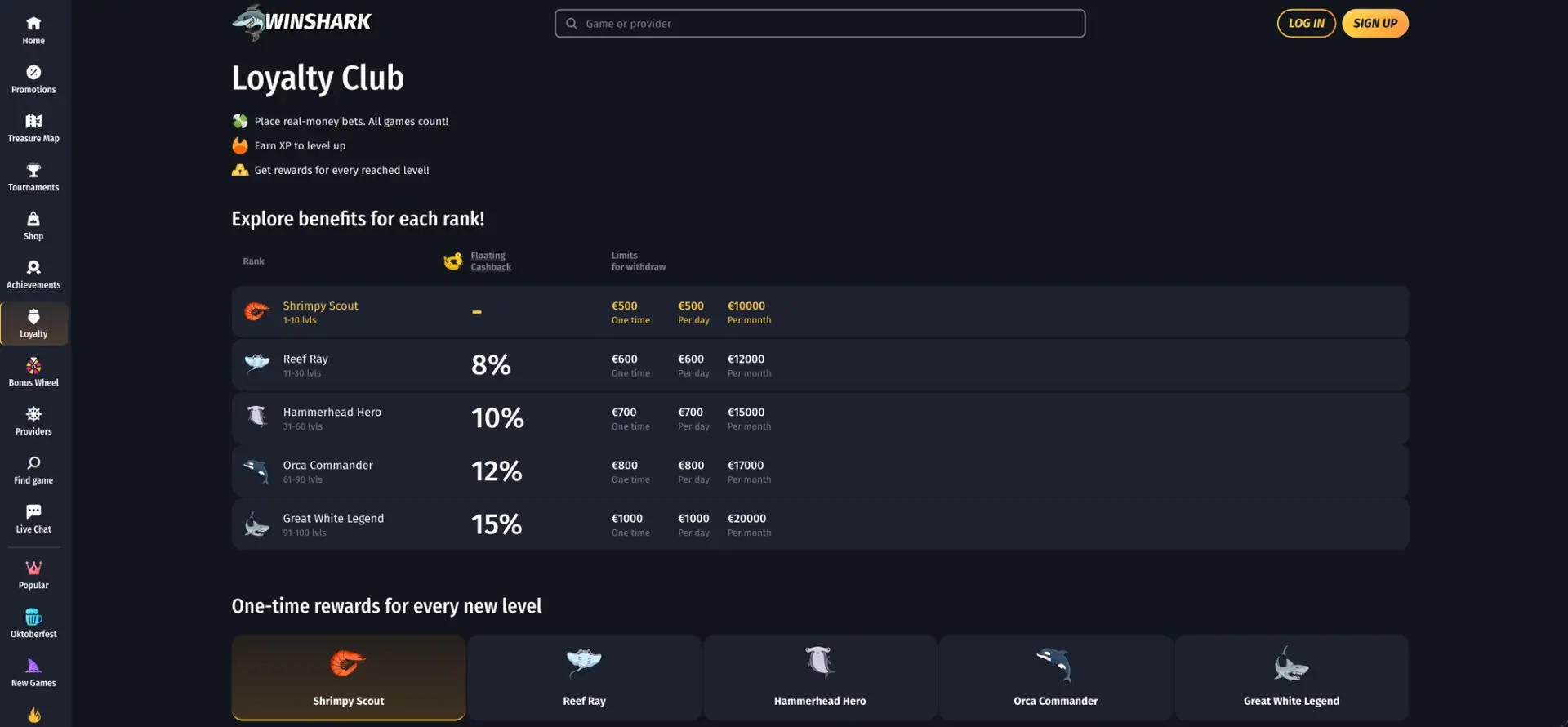Viewport: 1568px width, 727px height.
Task: Click the €10000 per month limit
Action: coord(746,306)
